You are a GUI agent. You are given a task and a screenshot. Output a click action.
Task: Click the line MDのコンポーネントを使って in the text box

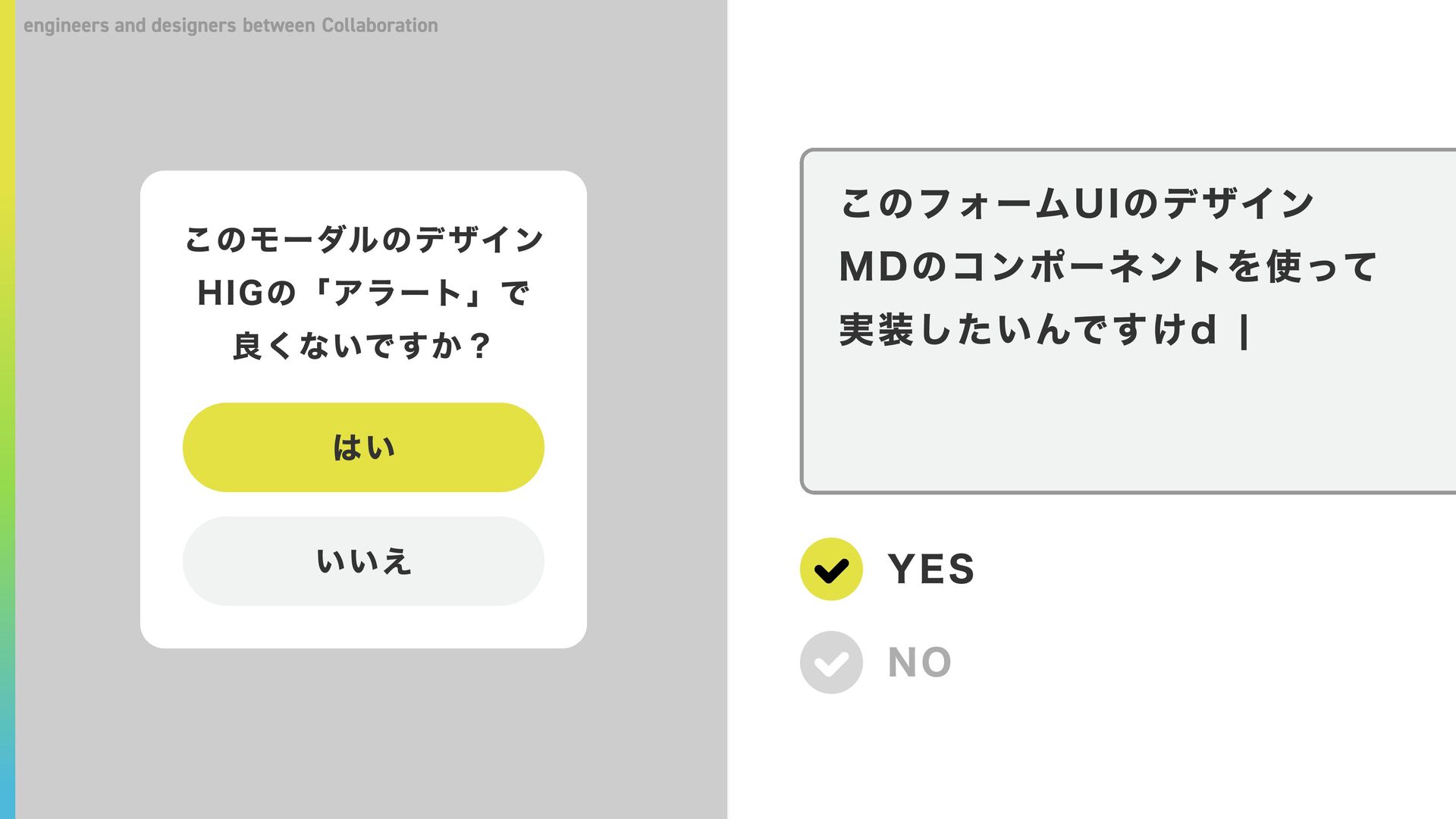tap(1108, 267)
